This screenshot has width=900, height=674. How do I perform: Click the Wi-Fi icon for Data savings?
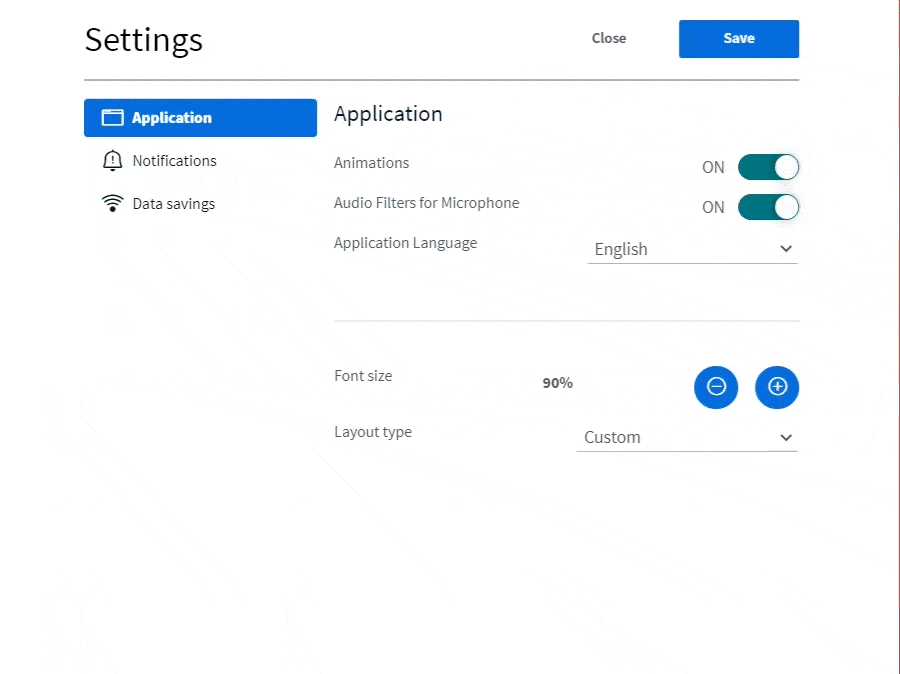pos(112,204)
